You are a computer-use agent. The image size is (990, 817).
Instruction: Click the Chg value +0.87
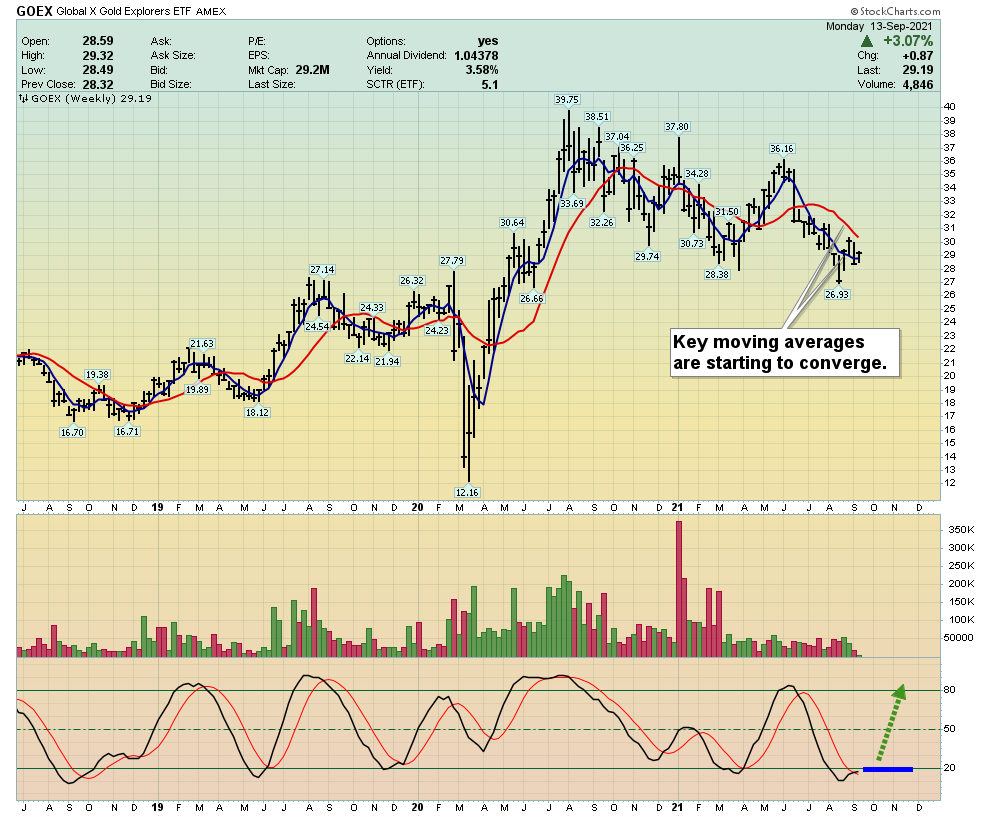917,56
